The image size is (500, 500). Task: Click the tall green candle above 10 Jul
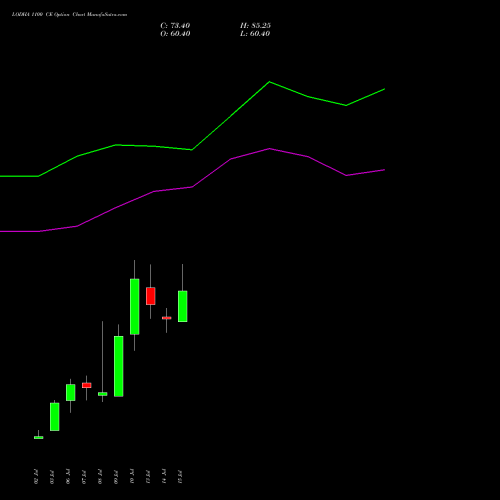(x=135, y=307)
